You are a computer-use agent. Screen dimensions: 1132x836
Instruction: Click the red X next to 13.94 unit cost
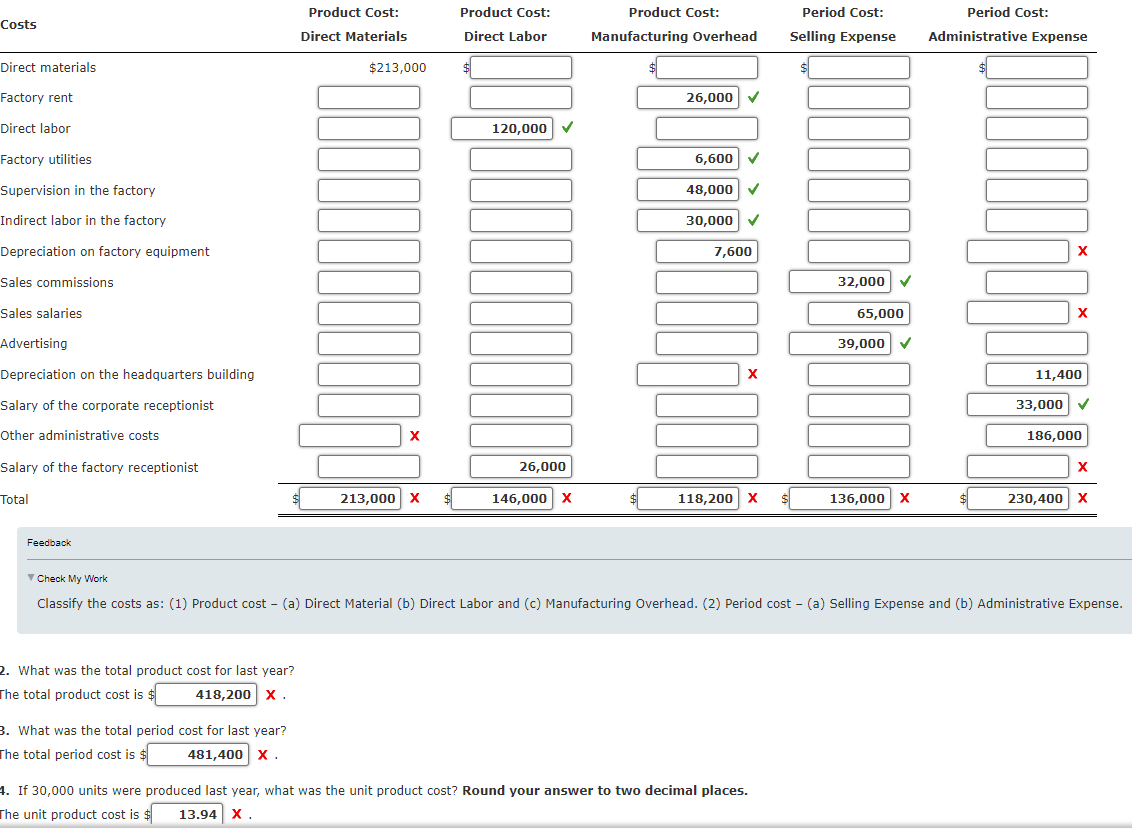tap(236, 814)
